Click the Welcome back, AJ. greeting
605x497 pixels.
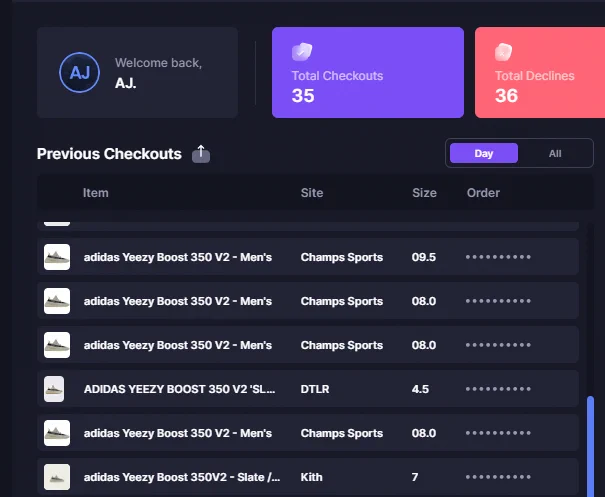tap(158, 73)
